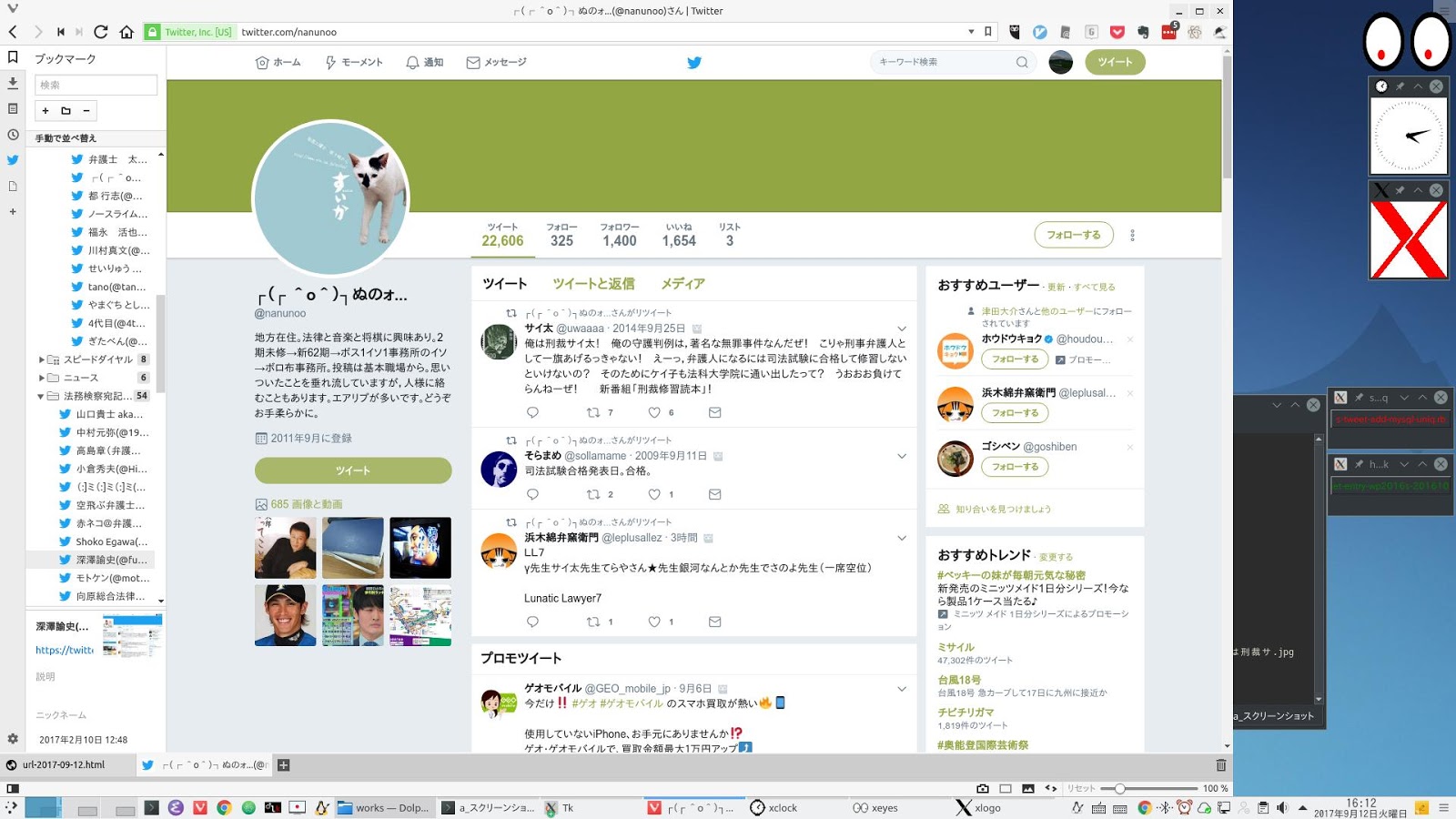Reload the page with the refresh icon
The height and width of the screenshot is (819, 1456).
click(101, 32)
